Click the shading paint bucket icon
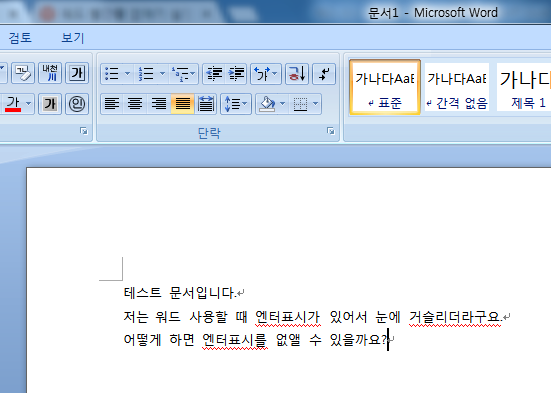Screen dimensions: 551x393 pos(267,104)
